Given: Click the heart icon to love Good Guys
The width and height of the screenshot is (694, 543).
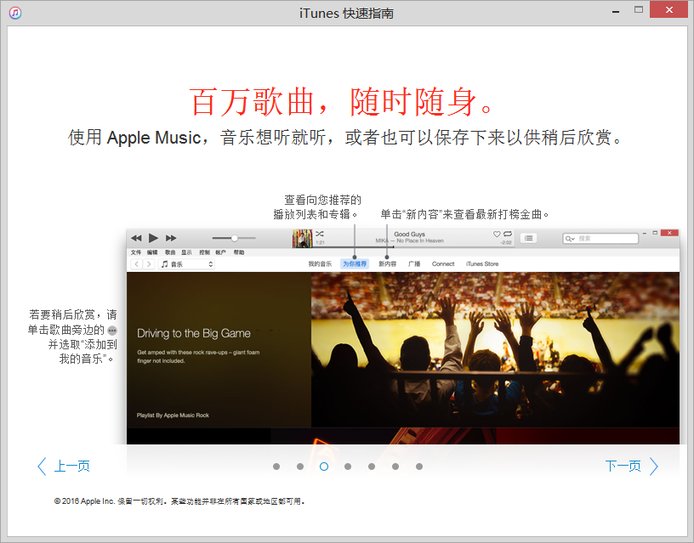Looking at the screenshot, I should [x=497, y=234].
